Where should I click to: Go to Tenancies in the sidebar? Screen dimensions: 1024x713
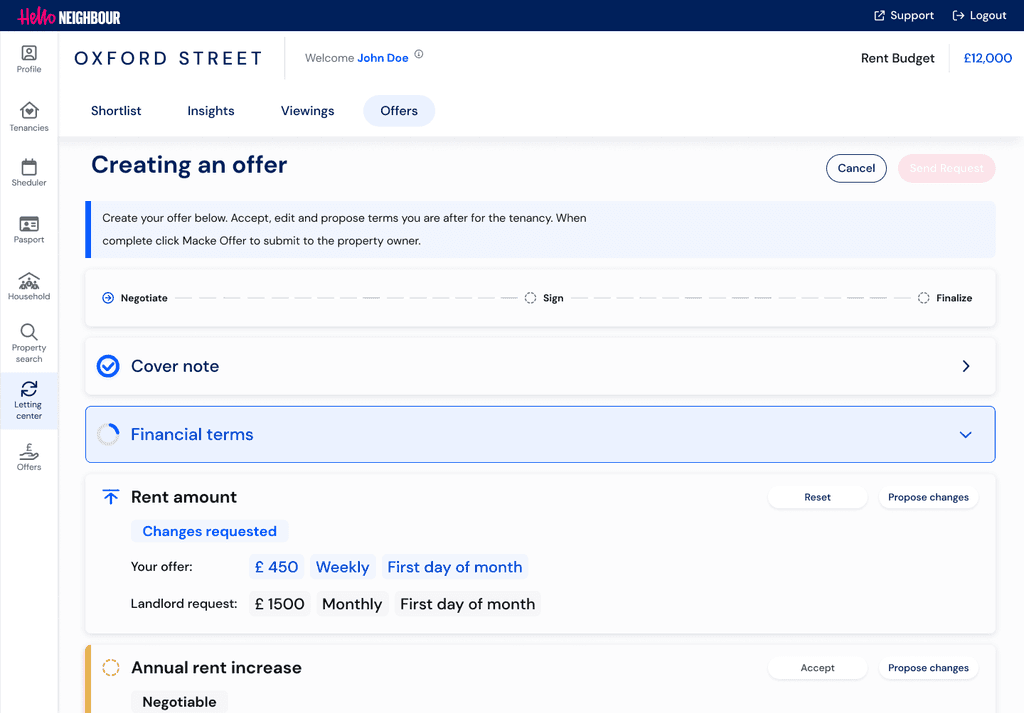pos(29,110)
